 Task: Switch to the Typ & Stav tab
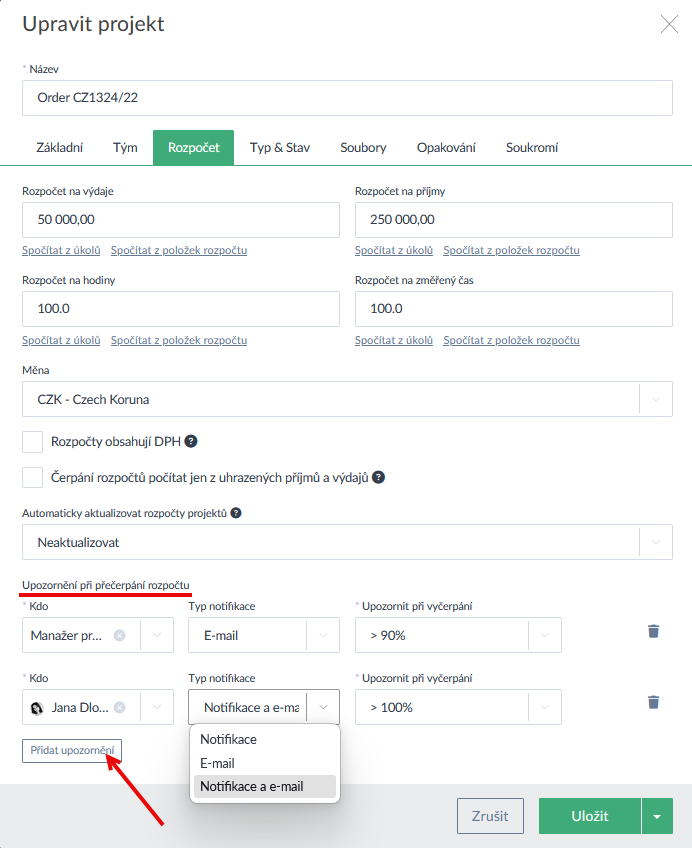click(279, 147)
